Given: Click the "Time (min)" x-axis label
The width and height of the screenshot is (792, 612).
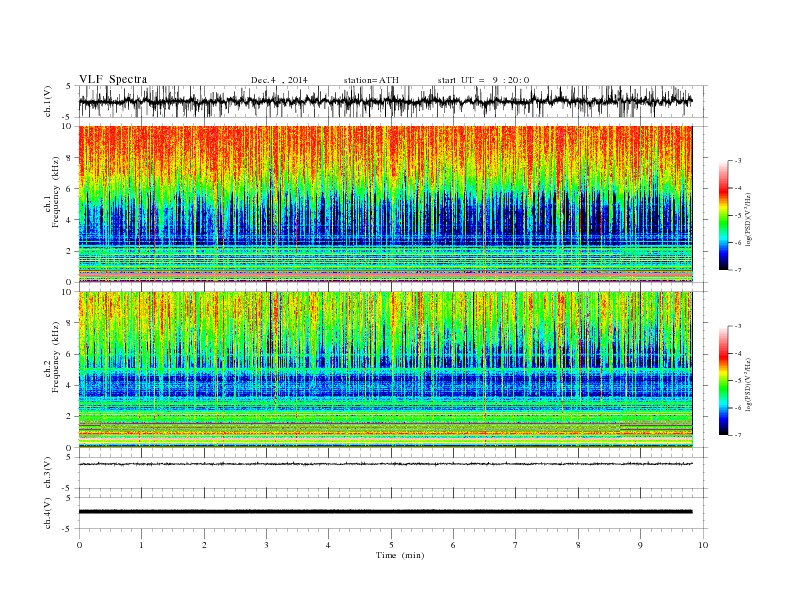Looking at the screenshot, I should coord(400,555).
